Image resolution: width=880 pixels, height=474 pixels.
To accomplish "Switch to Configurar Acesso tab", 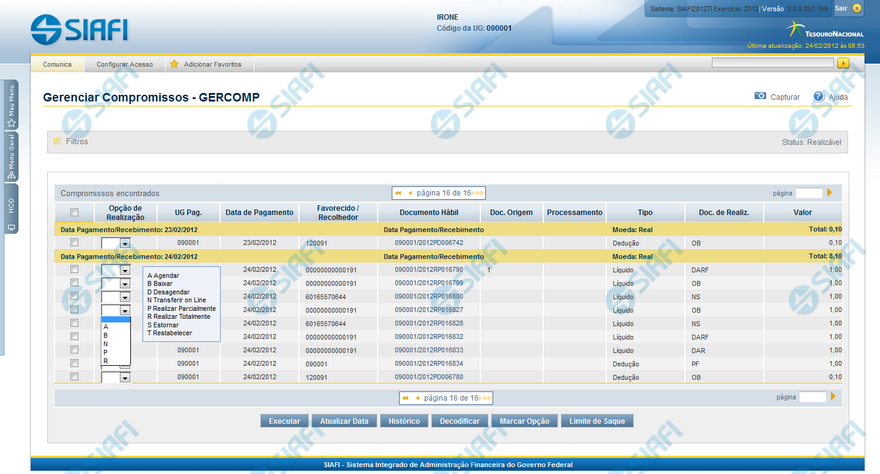I will 125,64.
